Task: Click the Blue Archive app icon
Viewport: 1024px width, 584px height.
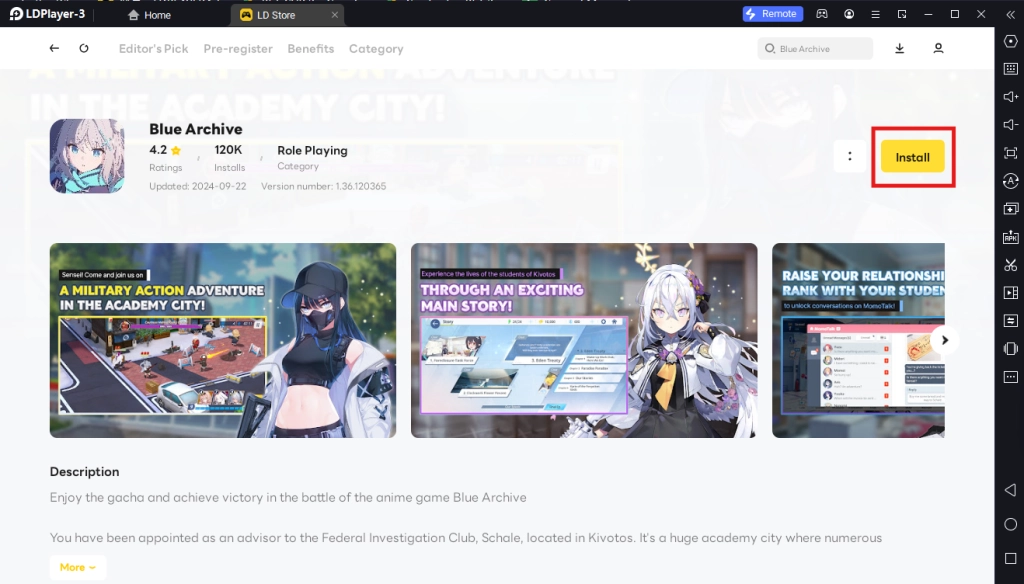Action: (x=87, y=156)
